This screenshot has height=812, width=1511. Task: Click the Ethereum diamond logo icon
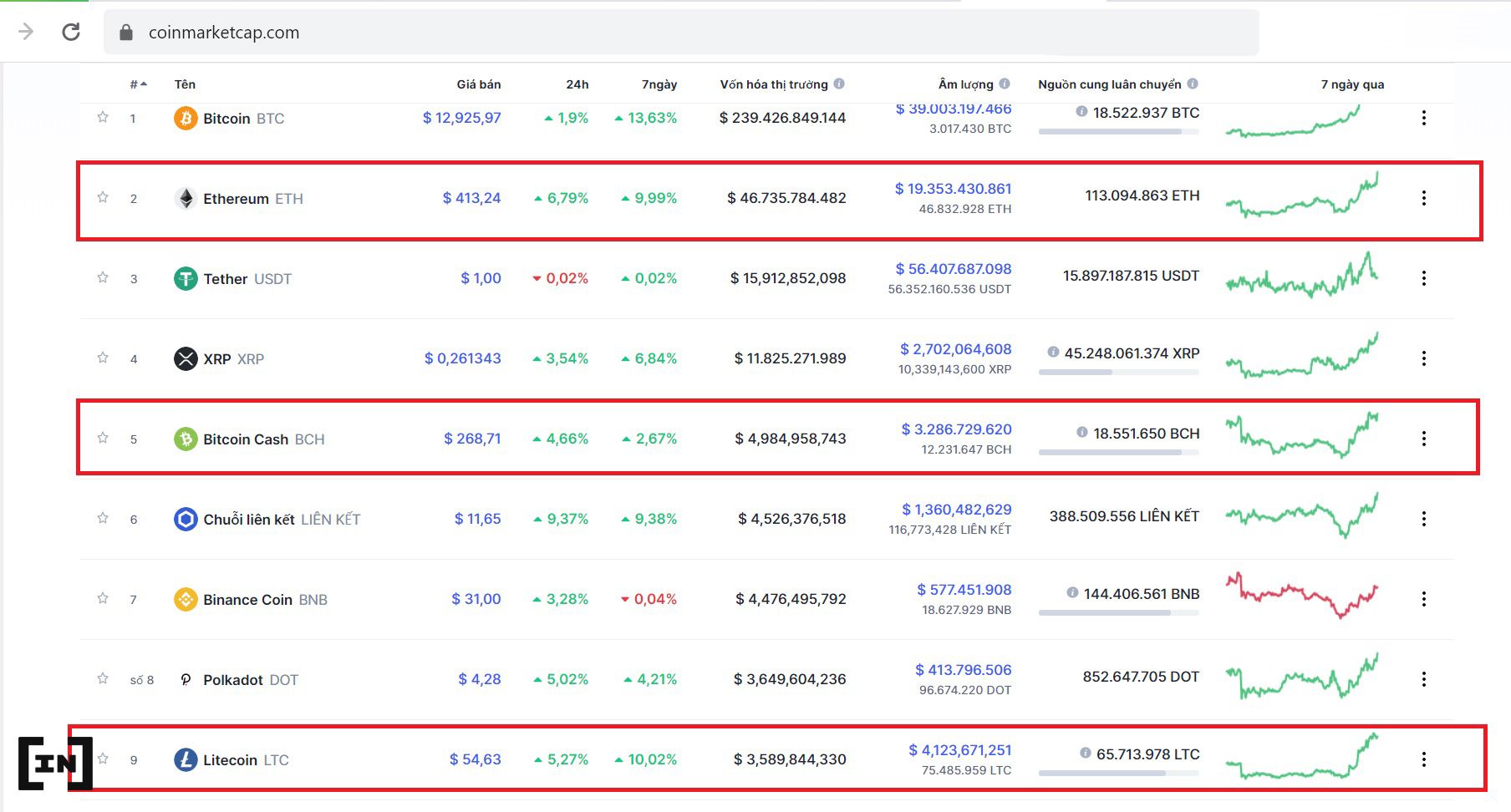click(x=185, y=198)
